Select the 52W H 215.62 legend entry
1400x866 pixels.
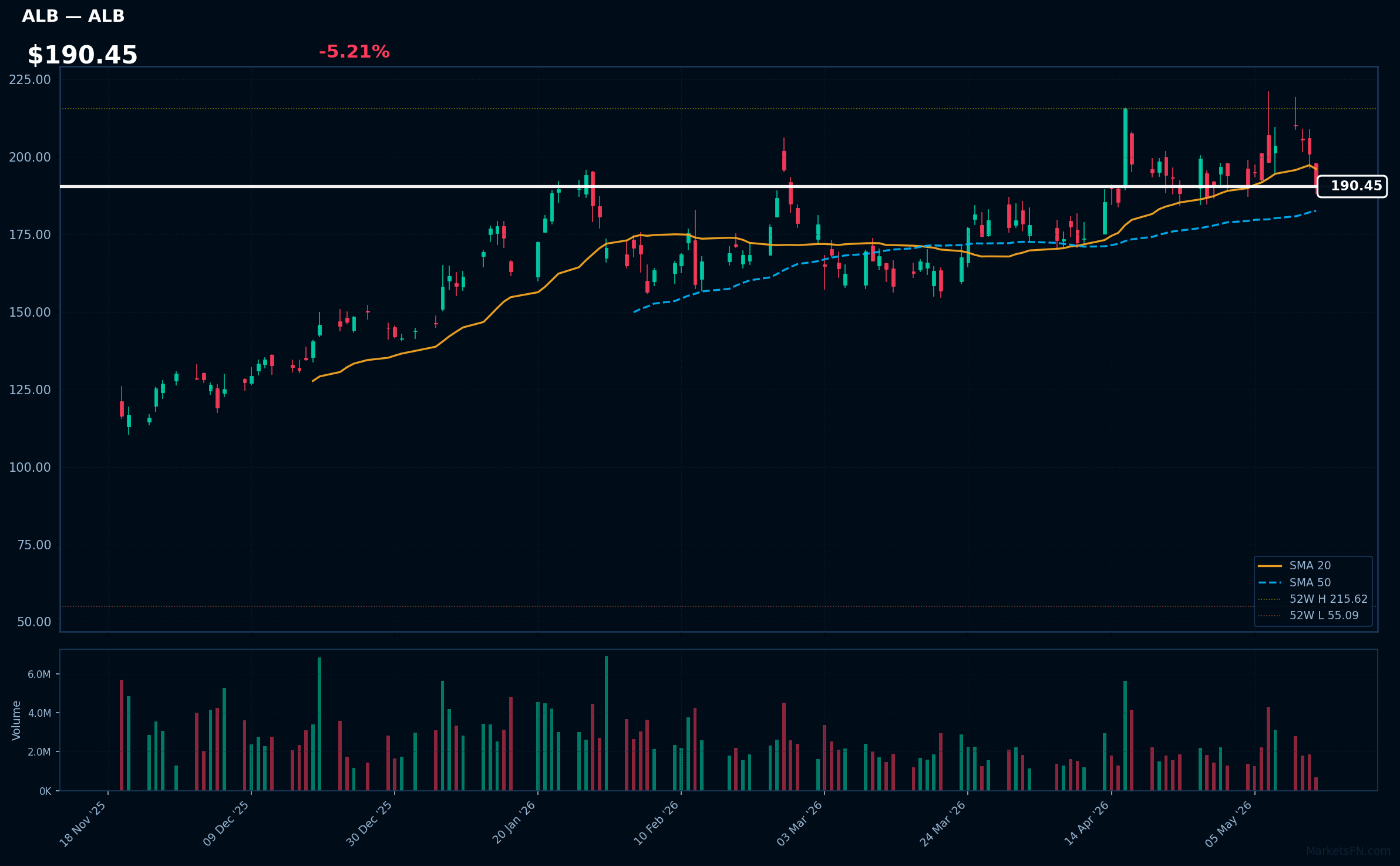(x=1312, y=599)
